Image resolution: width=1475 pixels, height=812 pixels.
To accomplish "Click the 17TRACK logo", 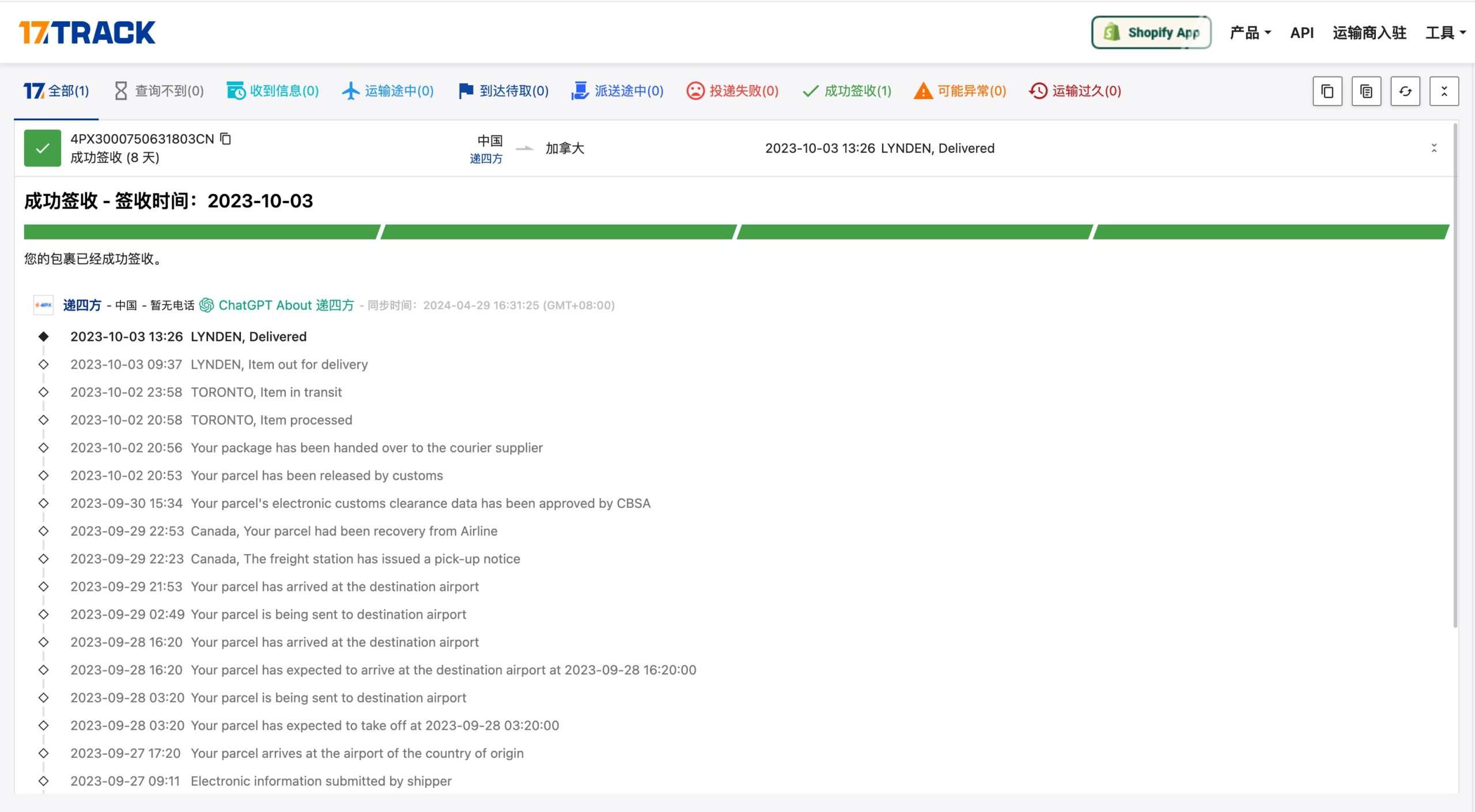I will pos(87,32).
